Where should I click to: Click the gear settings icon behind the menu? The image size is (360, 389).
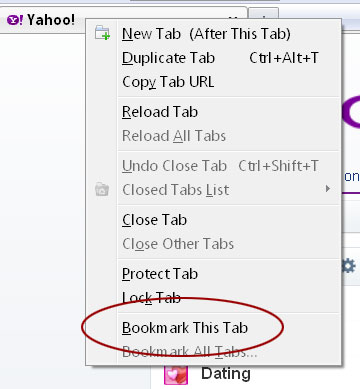point(349,266)
